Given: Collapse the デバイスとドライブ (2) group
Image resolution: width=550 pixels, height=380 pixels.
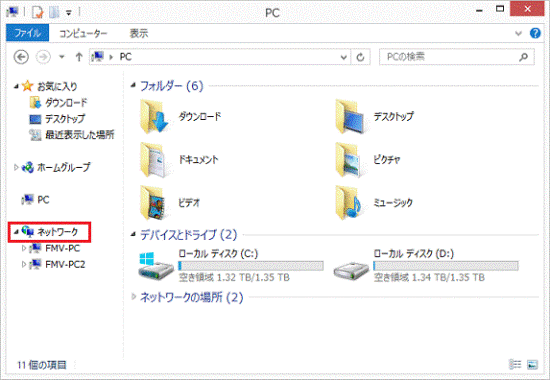Looking at the screenshot, I should coord(133,234).
